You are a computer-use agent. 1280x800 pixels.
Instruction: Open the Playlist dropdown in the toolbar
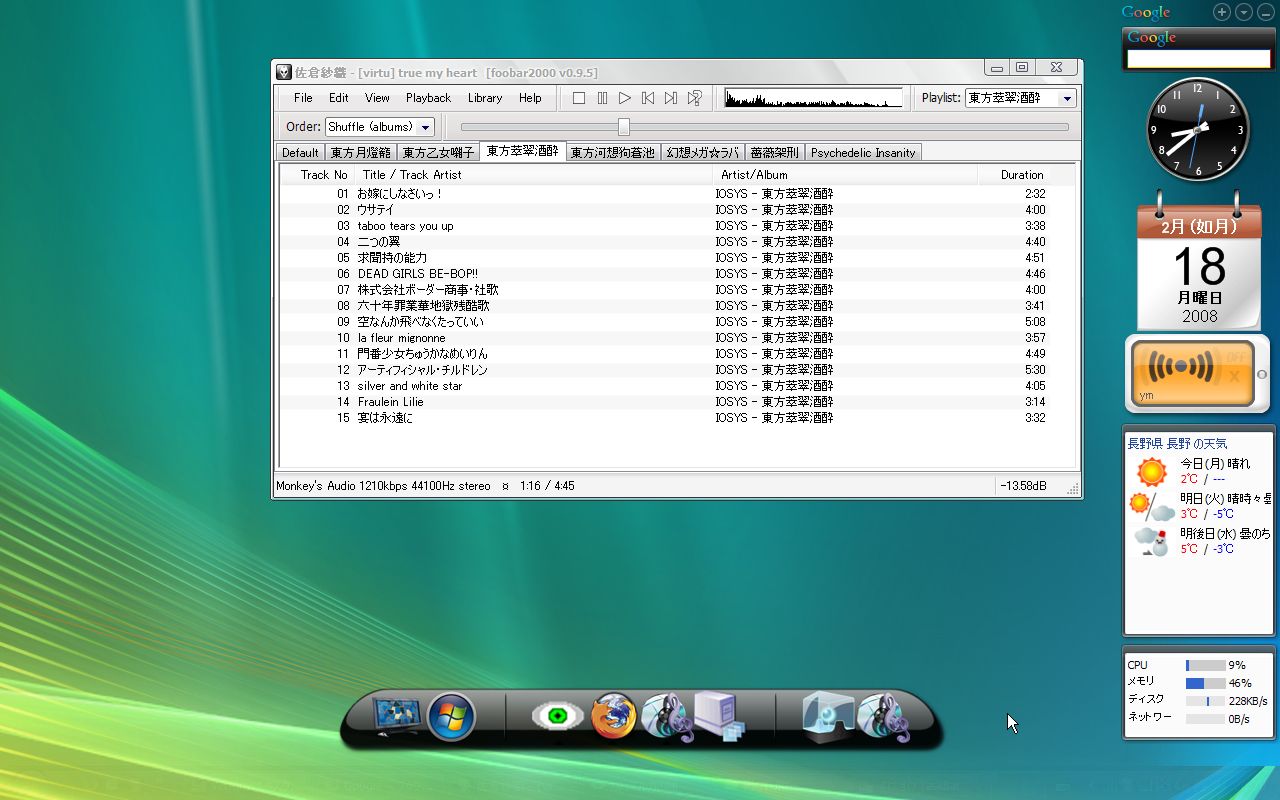[x=1067, y=98]
